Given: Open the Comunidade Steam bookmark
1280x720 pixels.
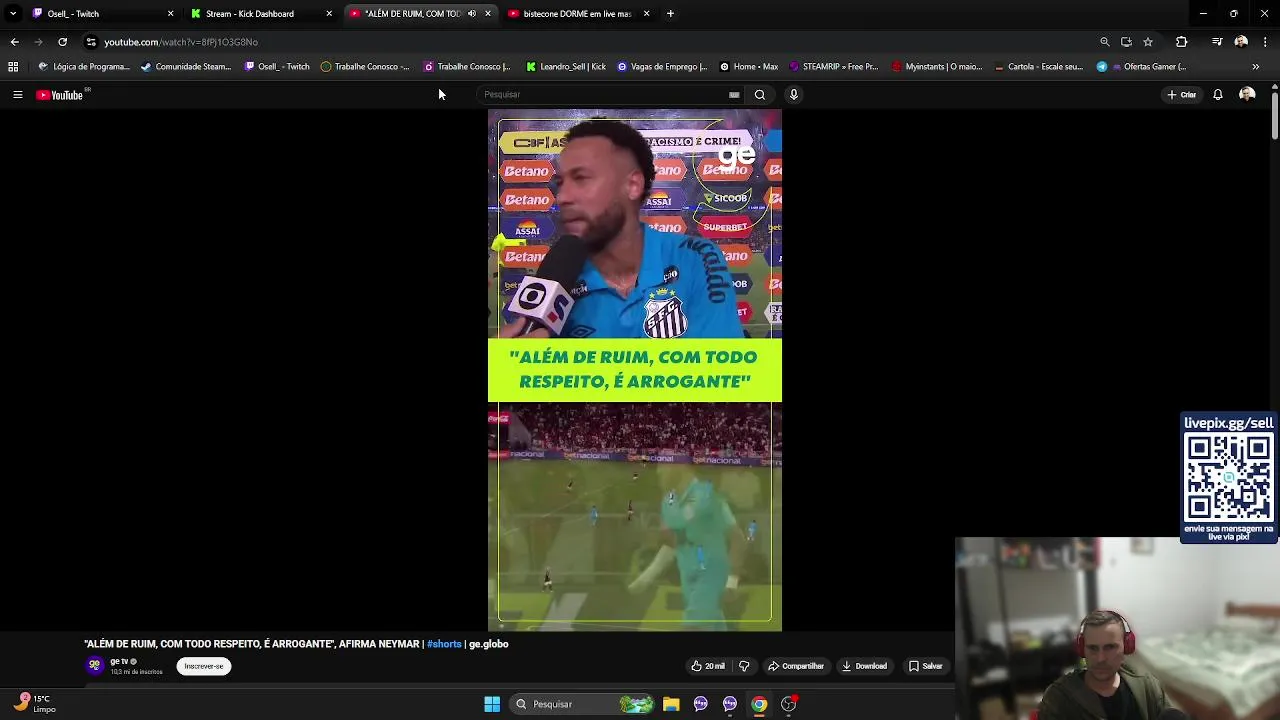Looking at the screenshot, I should pyautogui.click(x=186, y=67).
